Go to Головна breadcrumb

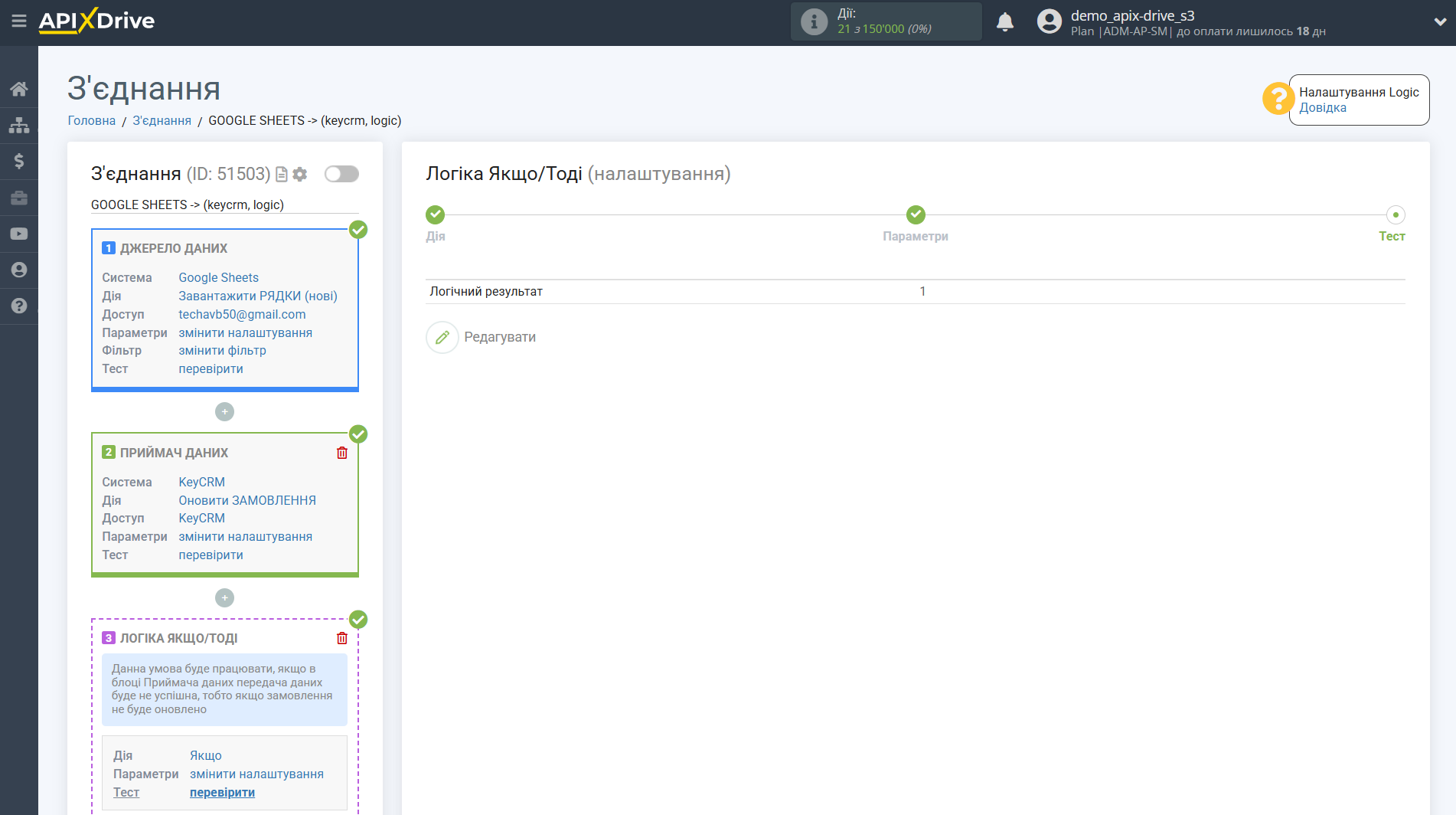click(92, 120)
